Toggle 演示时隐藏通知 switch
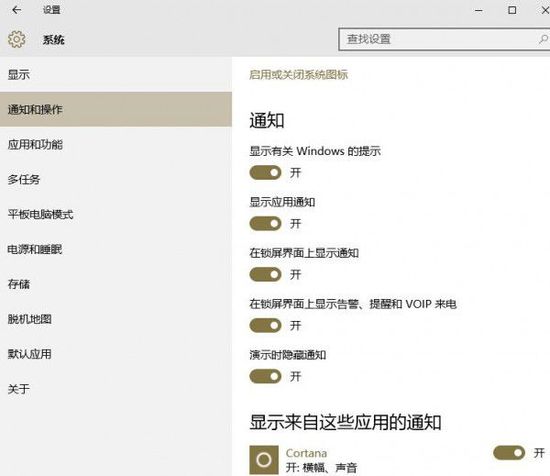The image size is (550, 476). pyautogui.click(x=265, y=376)
